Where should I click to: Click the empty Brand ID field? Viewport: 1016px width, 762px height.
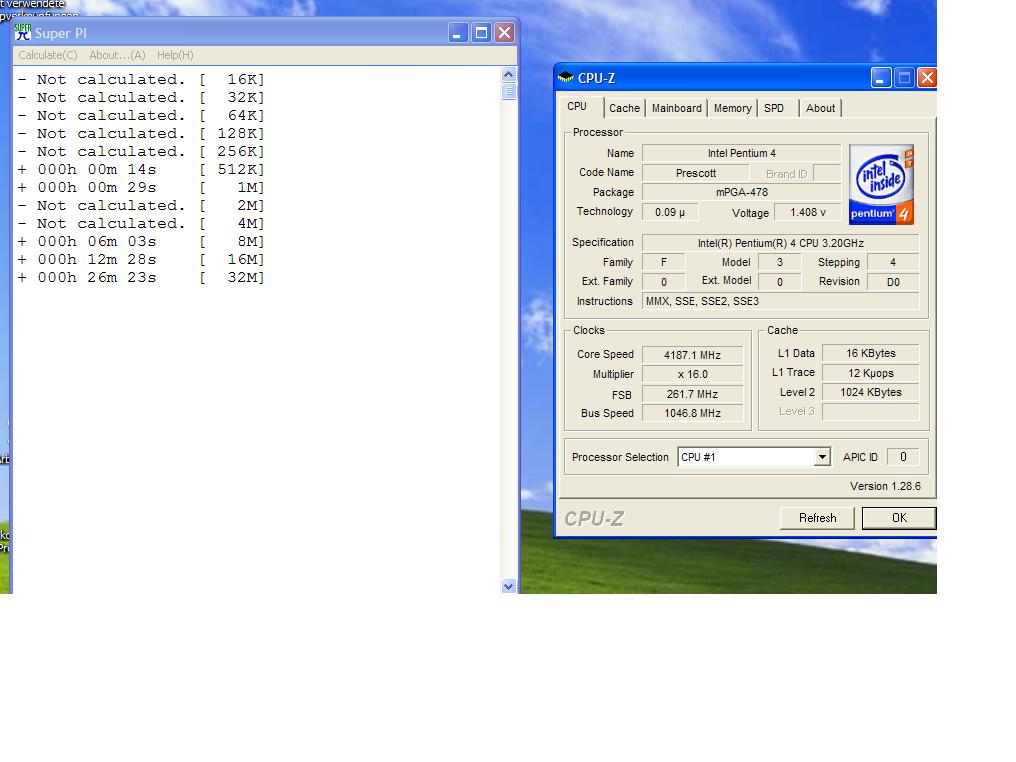pos(827,173)
